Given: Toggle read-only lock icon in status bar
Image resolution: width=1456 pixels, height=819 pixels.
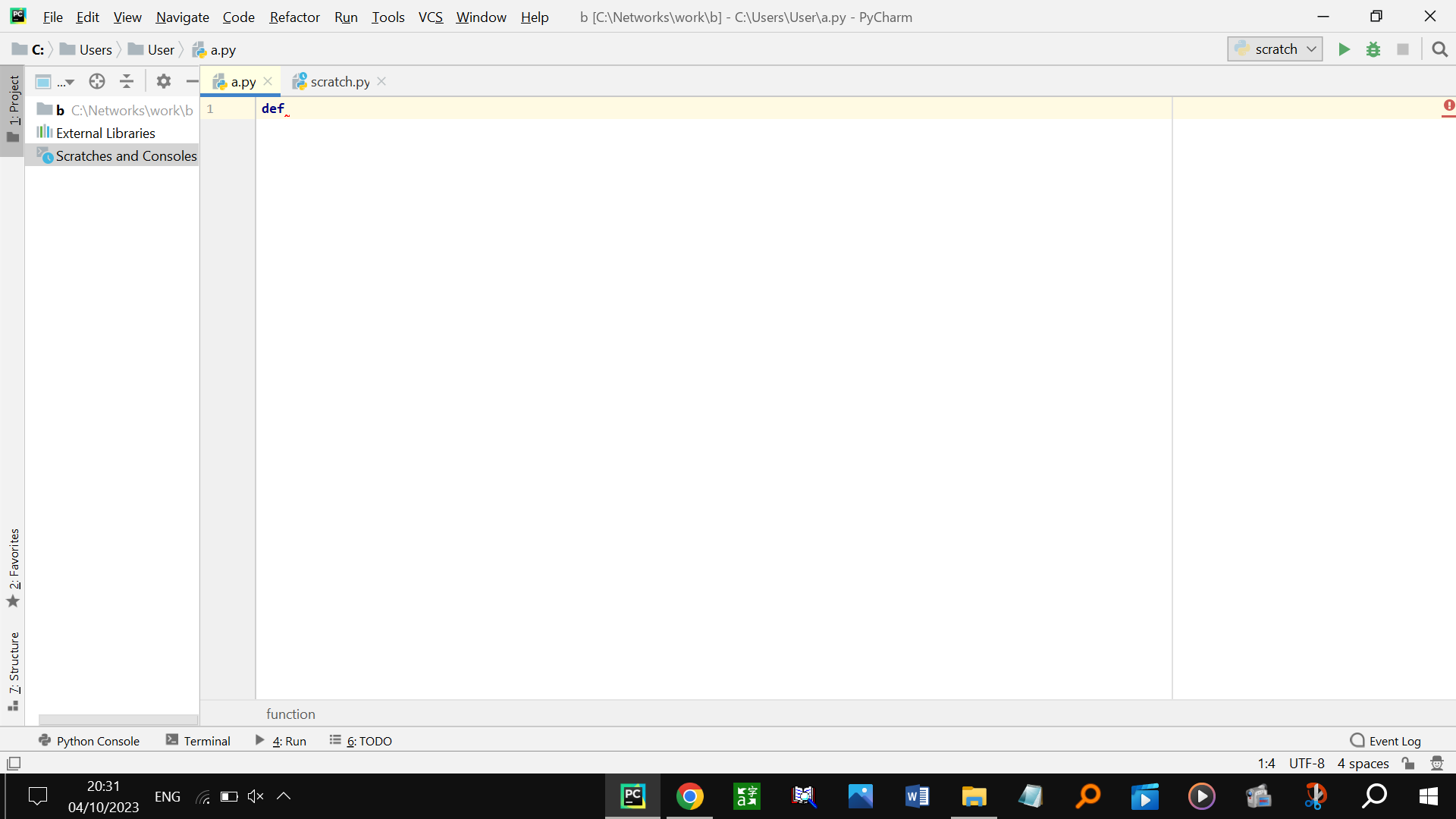Looking at the screenshot, I should 1408,763.
